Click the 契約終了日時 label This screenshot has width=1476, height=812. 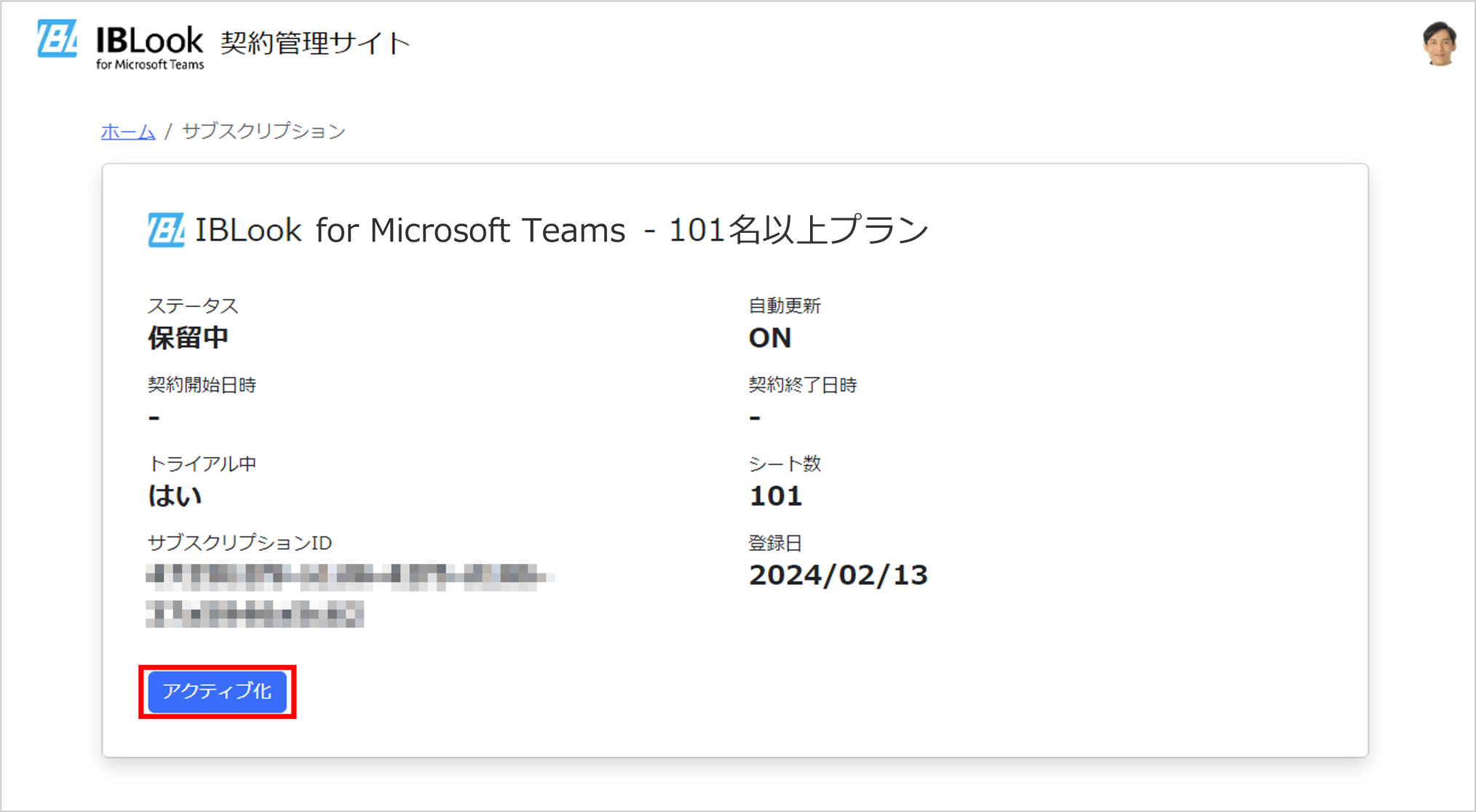(x=802, y=385)
